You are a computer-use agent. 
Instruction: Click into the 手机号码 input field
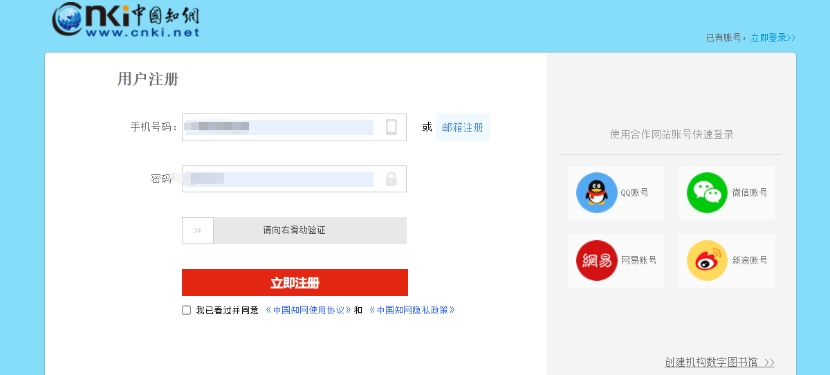[294, 127]
